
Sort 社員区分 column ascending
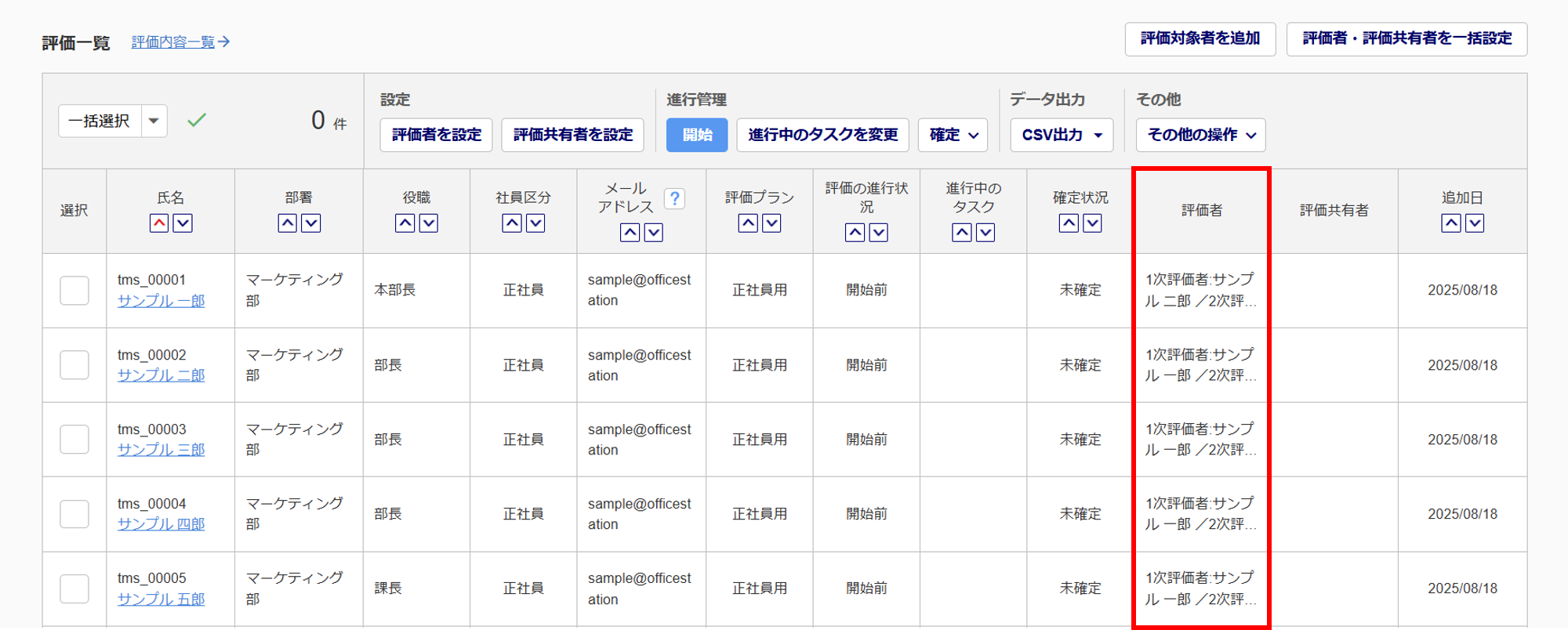click(x=512, y=223)
